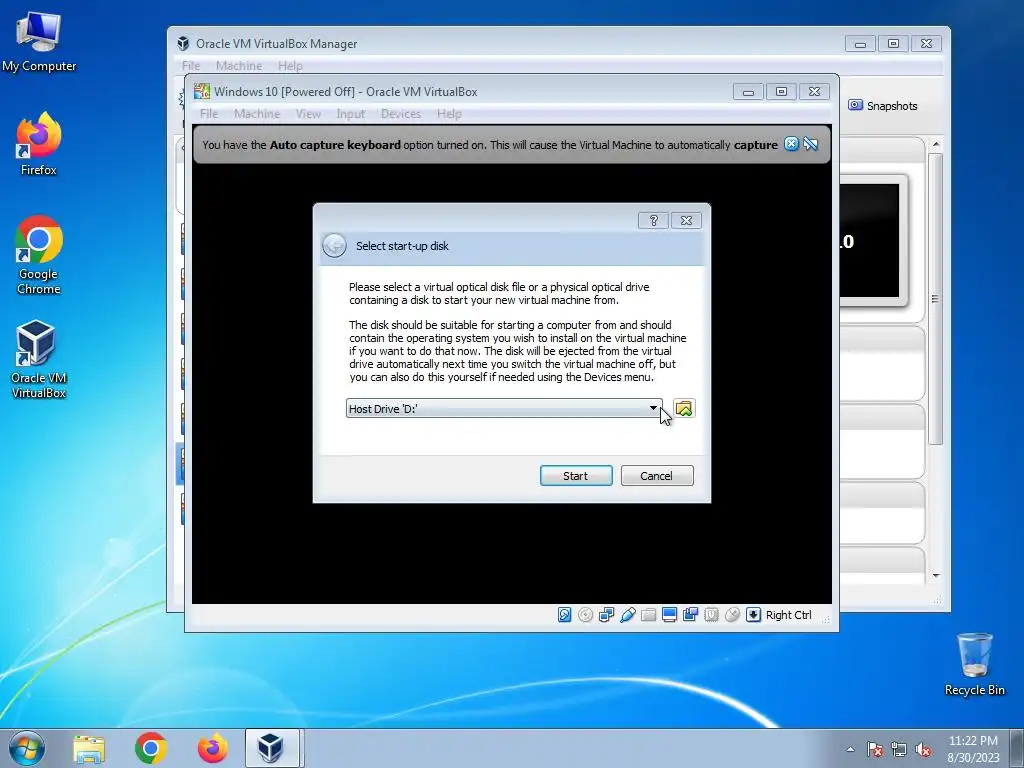Screen dimensions: 1024x768
Task: Click the display status bar icon
Action: (x=669, y=615)
